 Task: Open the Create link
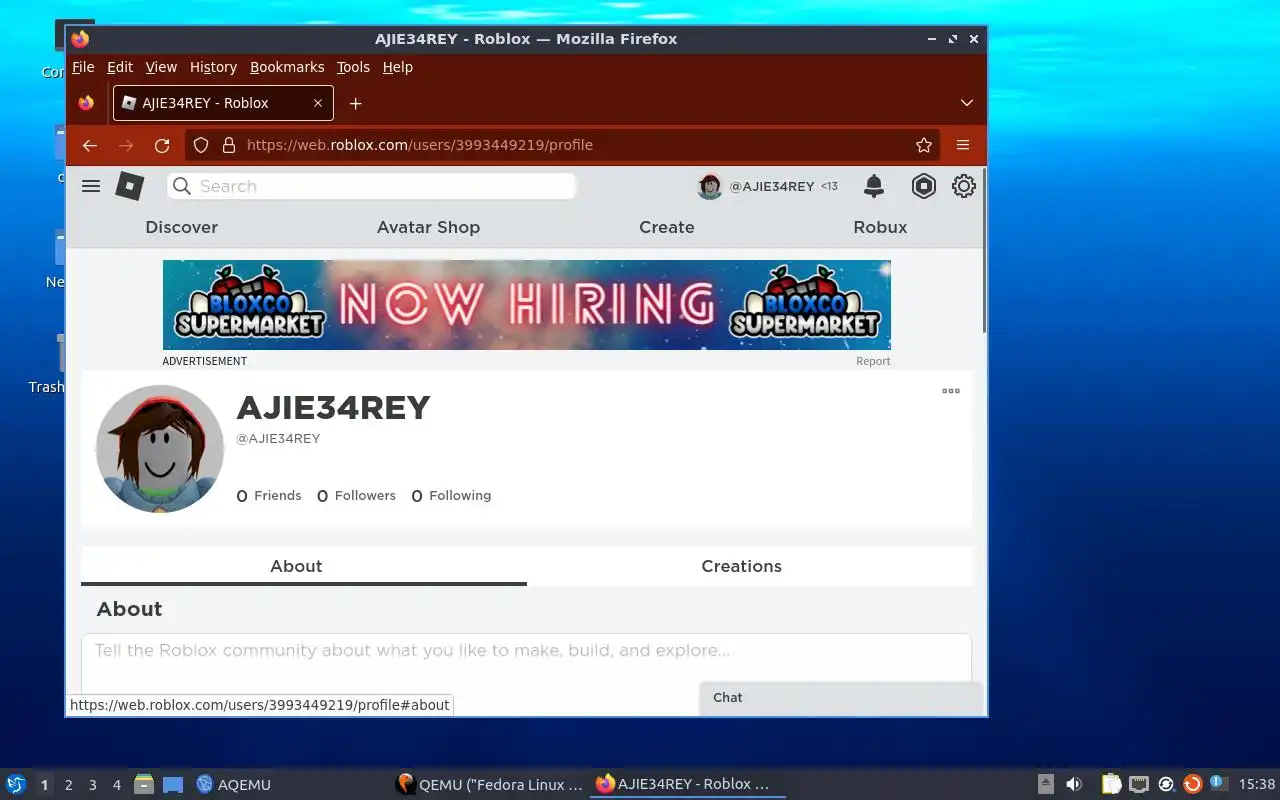666,227
